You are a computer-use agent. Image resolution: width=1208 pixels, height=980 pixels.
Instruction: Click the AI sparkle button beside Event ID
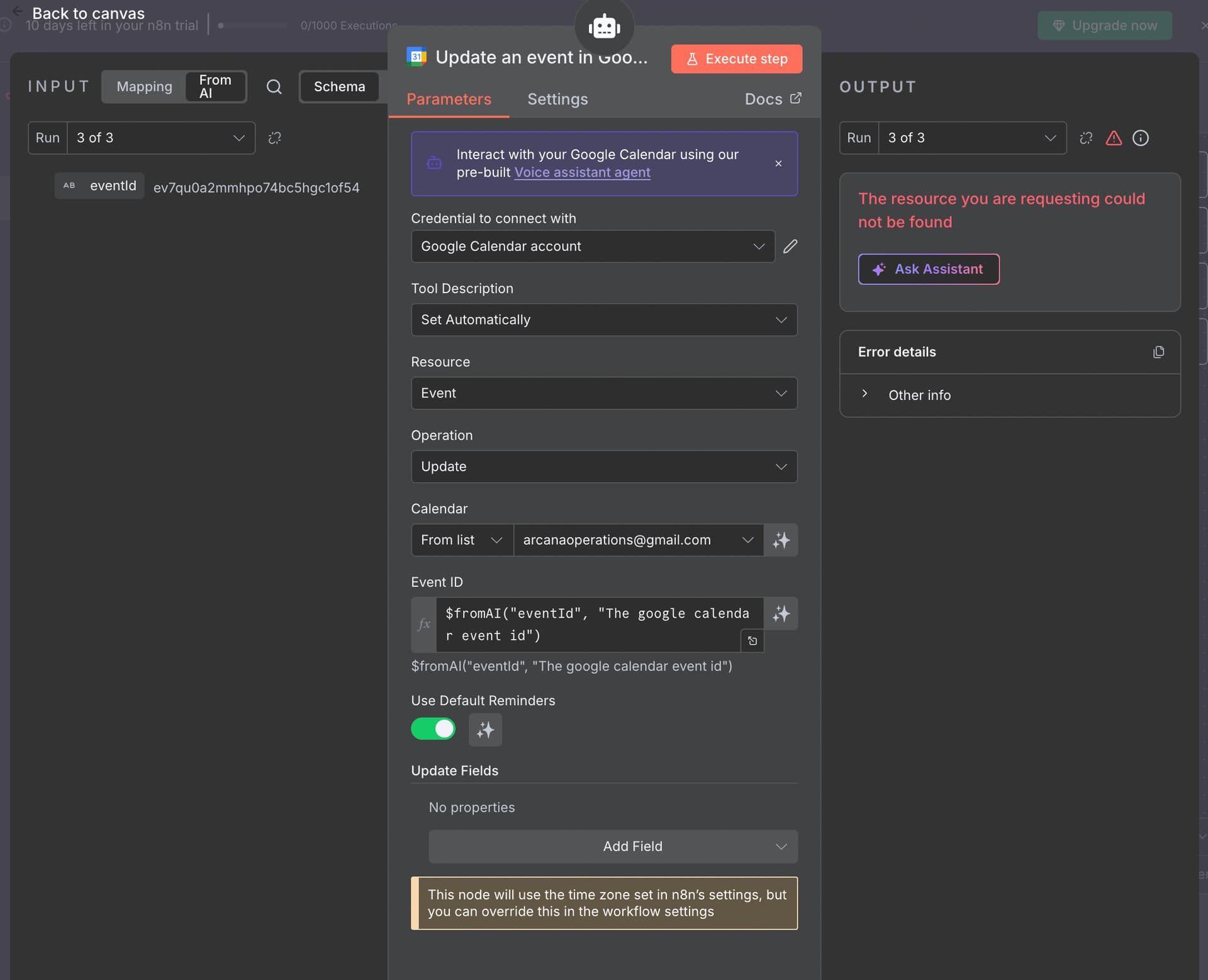coord(781,614)
